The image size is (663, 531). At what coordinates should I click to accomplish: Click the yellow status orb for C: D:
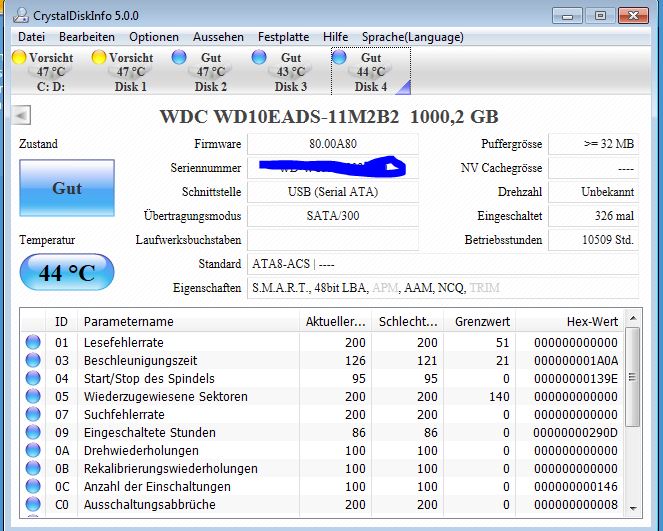pos(19,57)
